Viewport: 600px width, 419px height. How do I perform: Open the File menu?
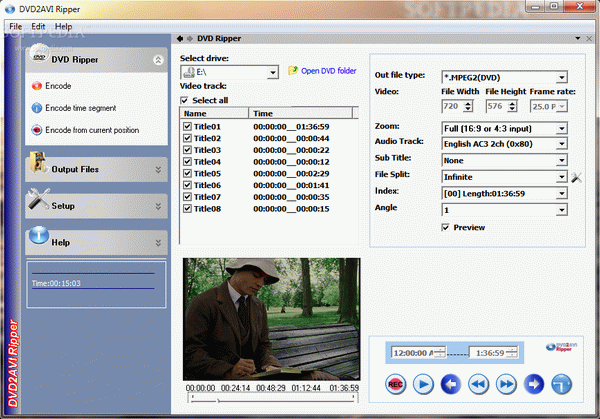pyautogui.click(x=16, y=26)
